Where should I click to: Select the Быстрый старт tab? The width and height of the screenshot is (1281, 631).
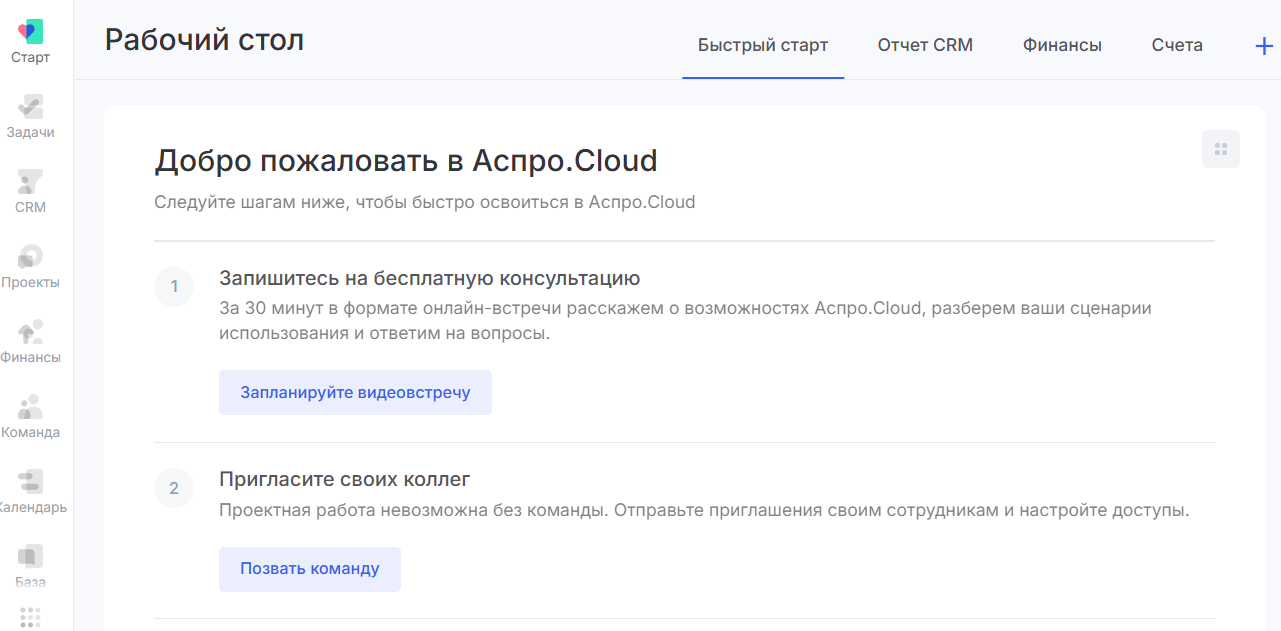(762, 44)
